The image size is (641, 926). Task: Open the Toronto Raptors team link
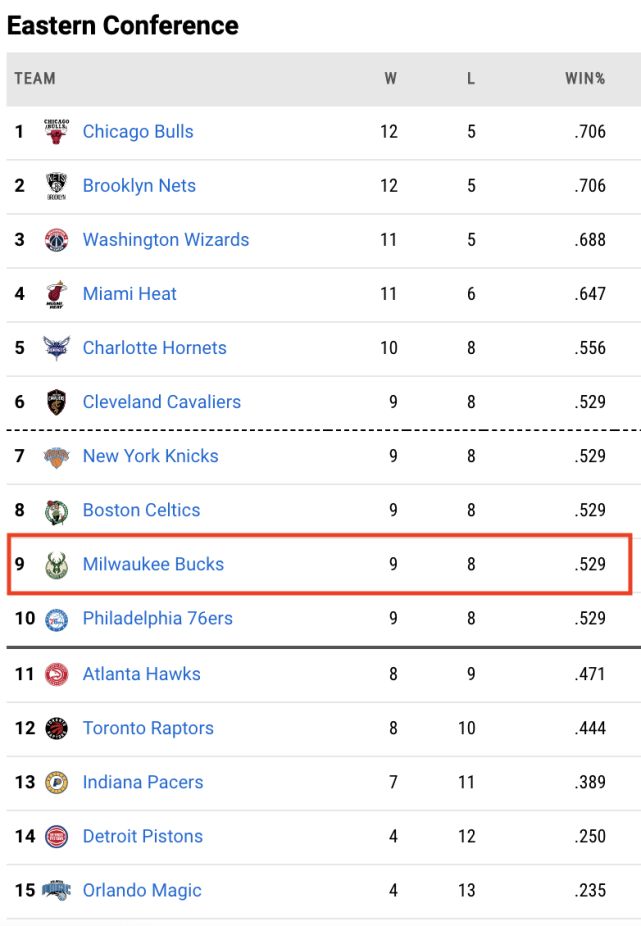pos(148,728)
